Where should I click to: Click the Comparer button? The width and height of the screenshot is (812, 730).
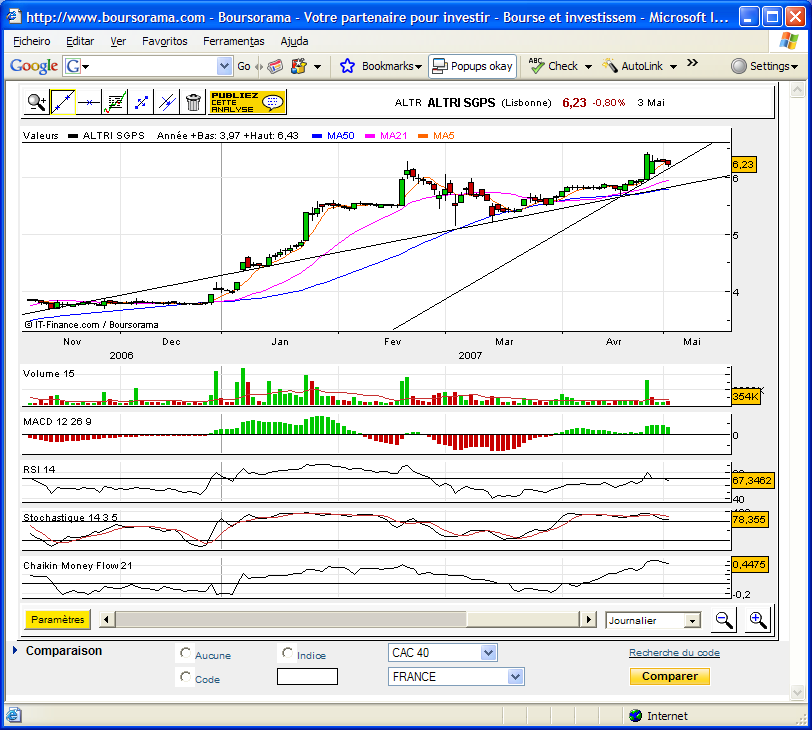tap(670, 676)
